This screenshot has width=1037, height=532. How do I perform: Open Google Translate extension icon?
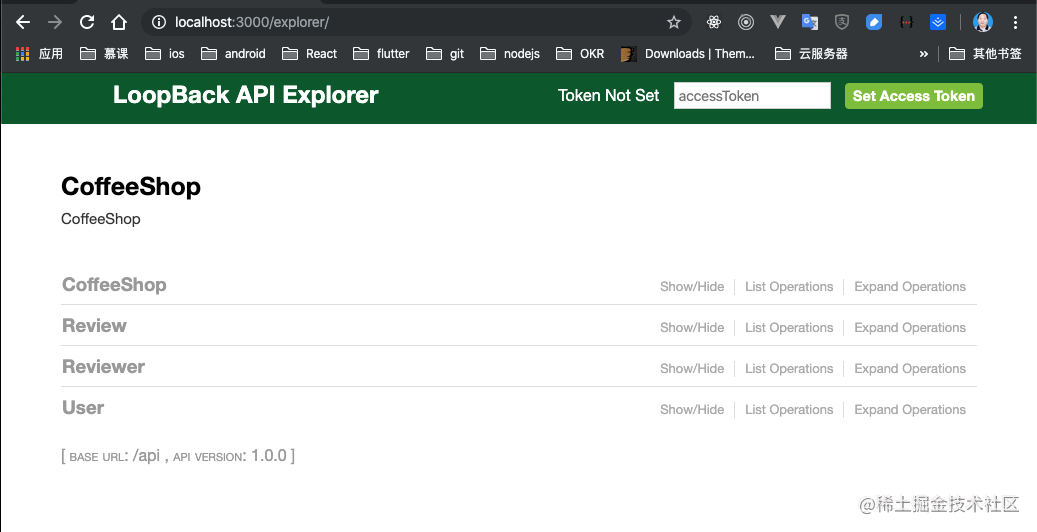[809, 22]
